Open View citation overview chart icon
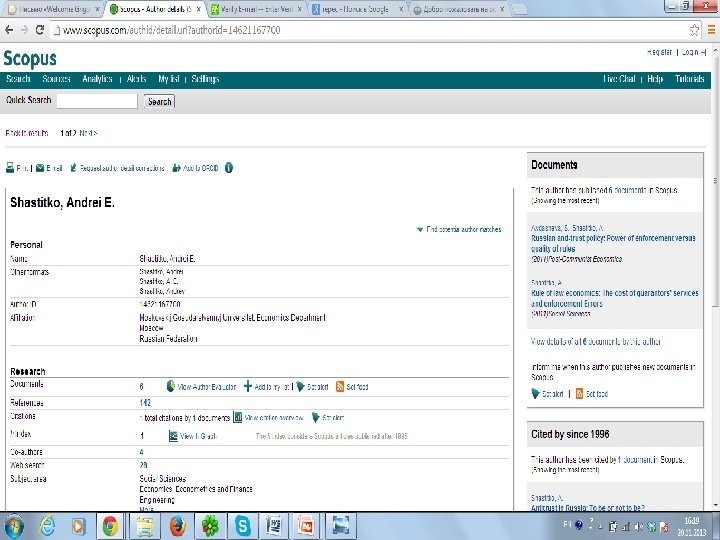This screenshot has width=720, height=540. [237, 417]
